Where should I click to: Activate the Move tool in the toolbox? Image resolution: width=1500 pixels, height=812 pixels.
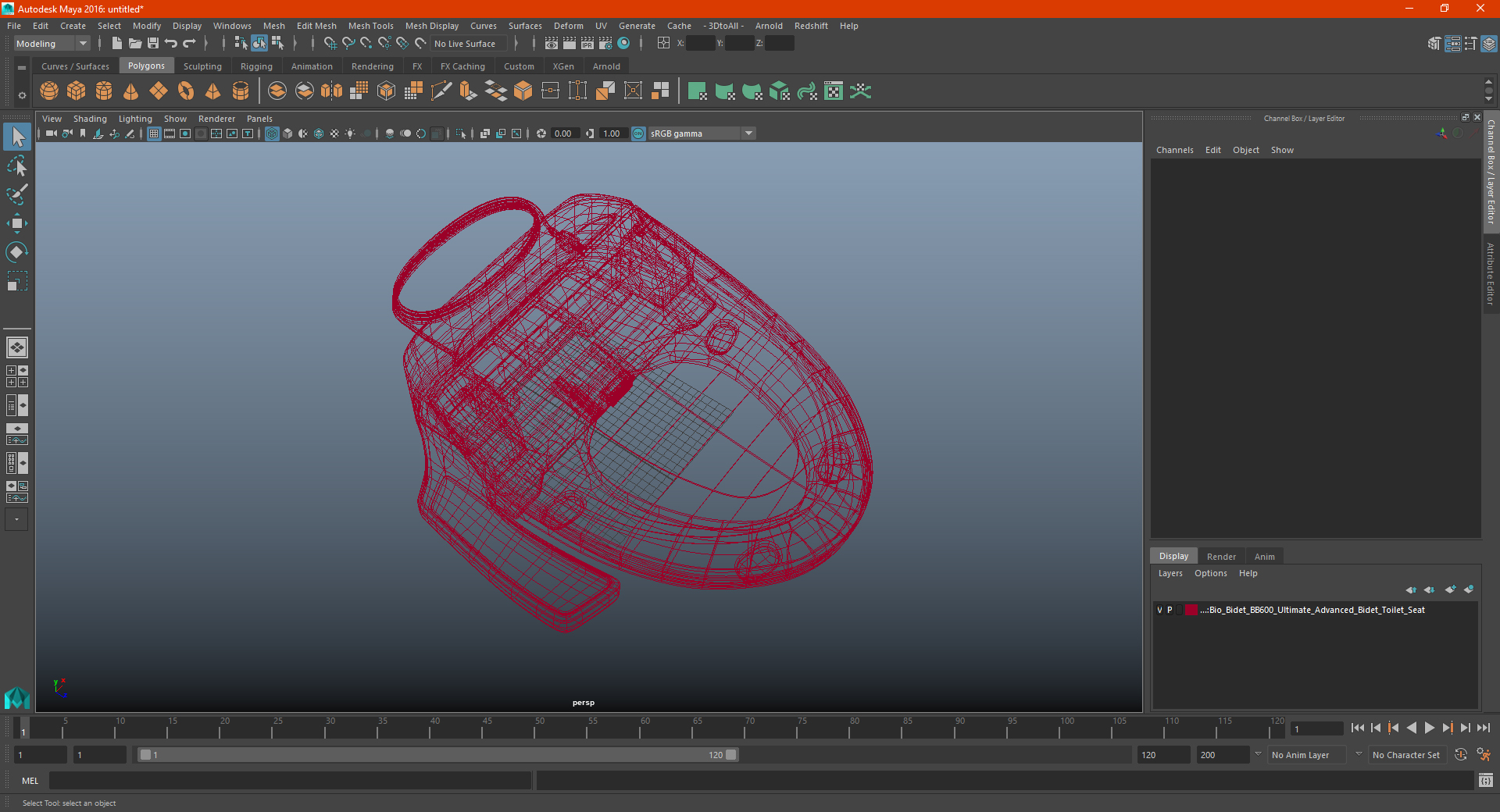[17, 223]
